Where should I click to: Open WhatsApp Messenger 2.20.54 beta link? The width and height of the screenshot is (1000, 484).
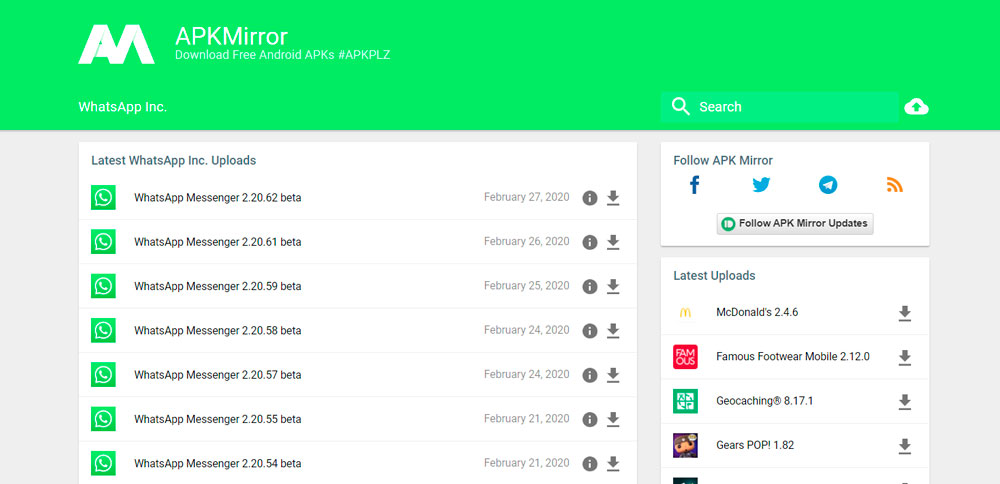click(x=217, y=463)
